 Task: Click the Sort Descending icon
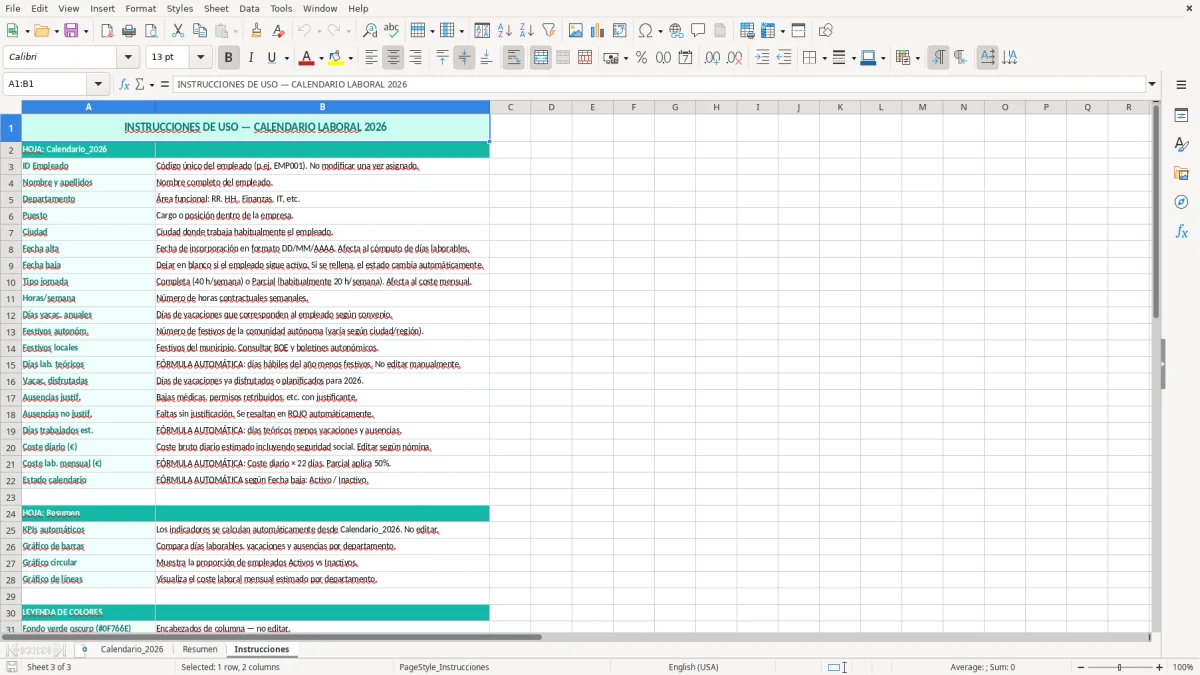[527, 31]
